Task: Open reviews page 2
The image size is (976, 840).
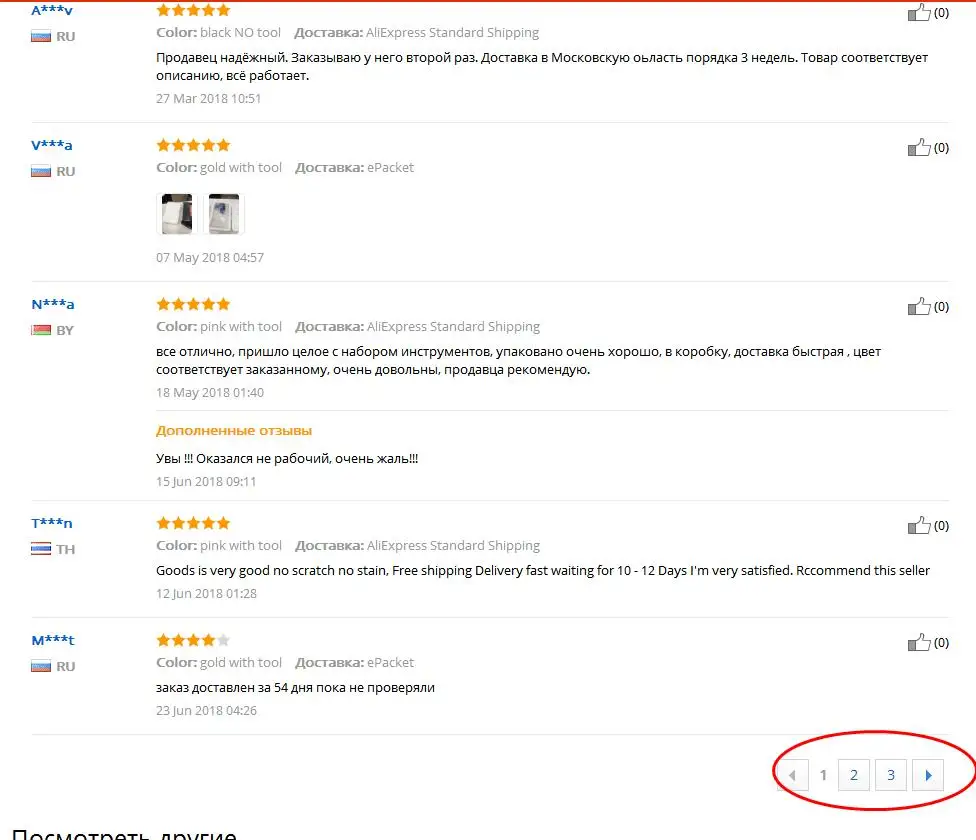Action: tap(854, 775)
